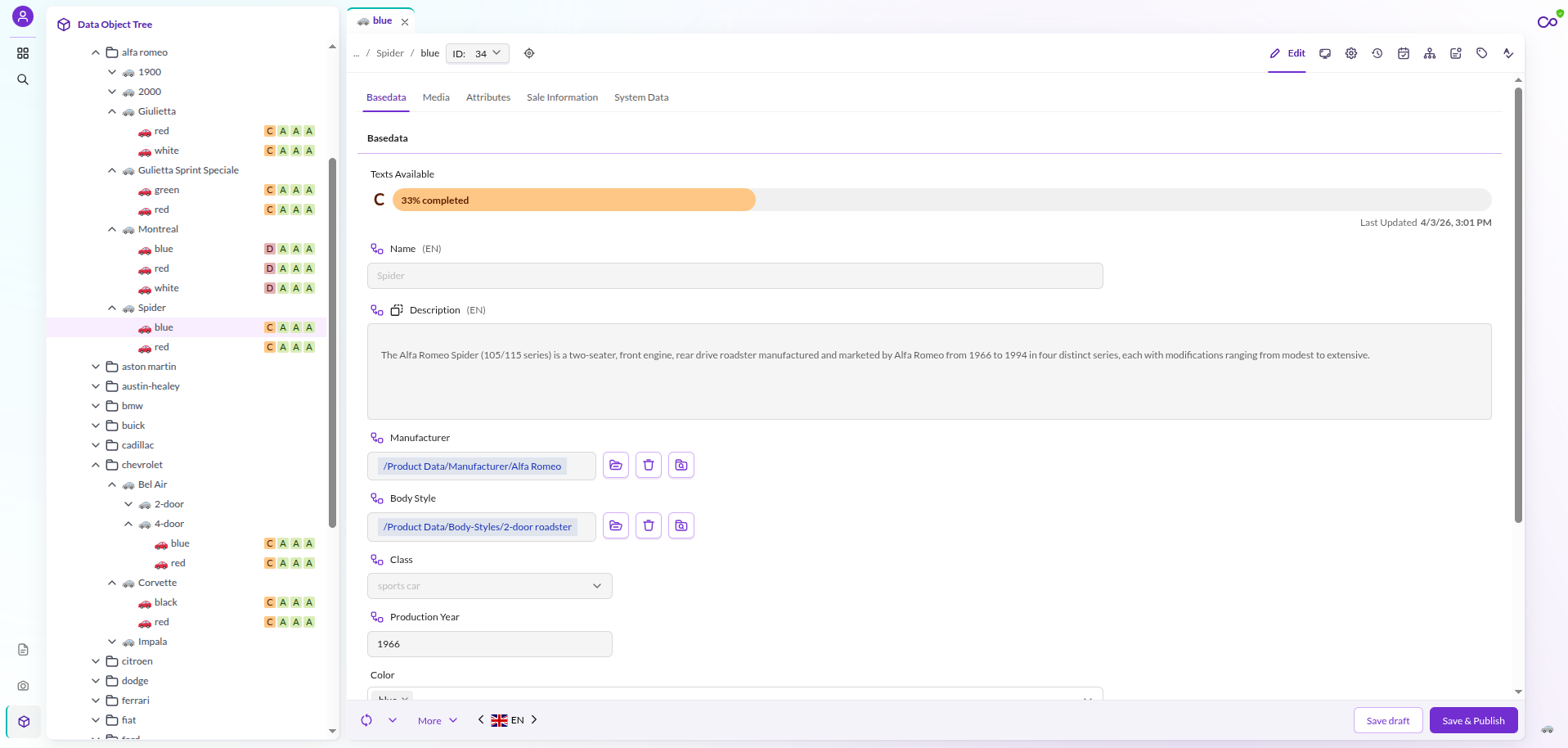The height and width of the screenshot is (748, 1568).
Task: Click the locate-in-tree target icon
Action: coord(529,53)
